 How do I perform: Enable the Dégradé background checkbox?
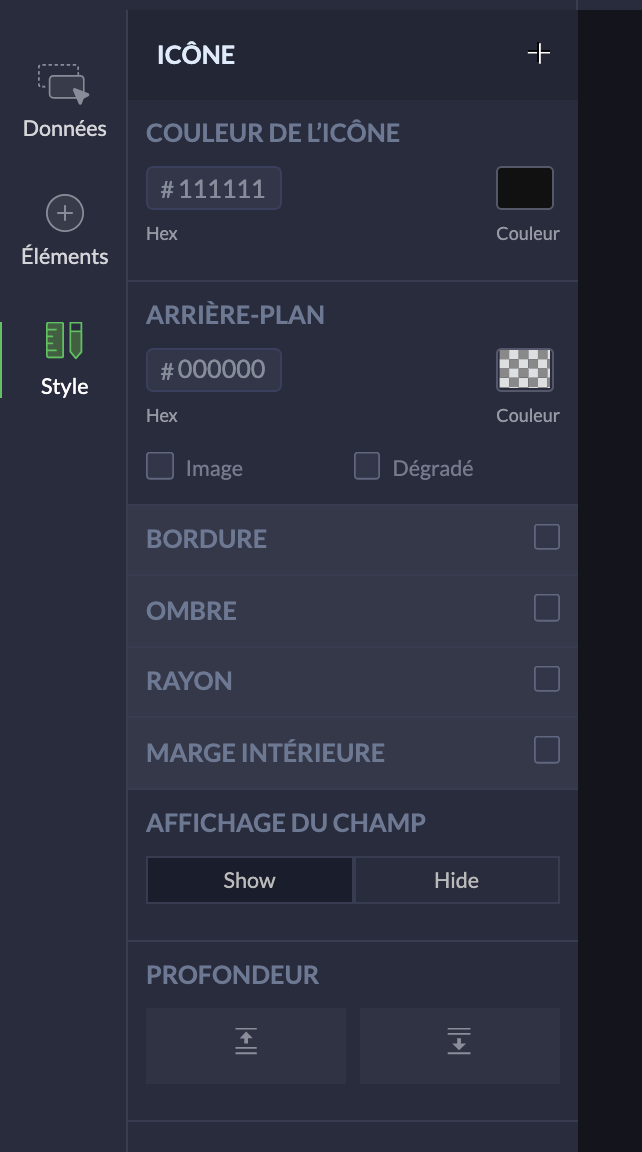(367, 466)
